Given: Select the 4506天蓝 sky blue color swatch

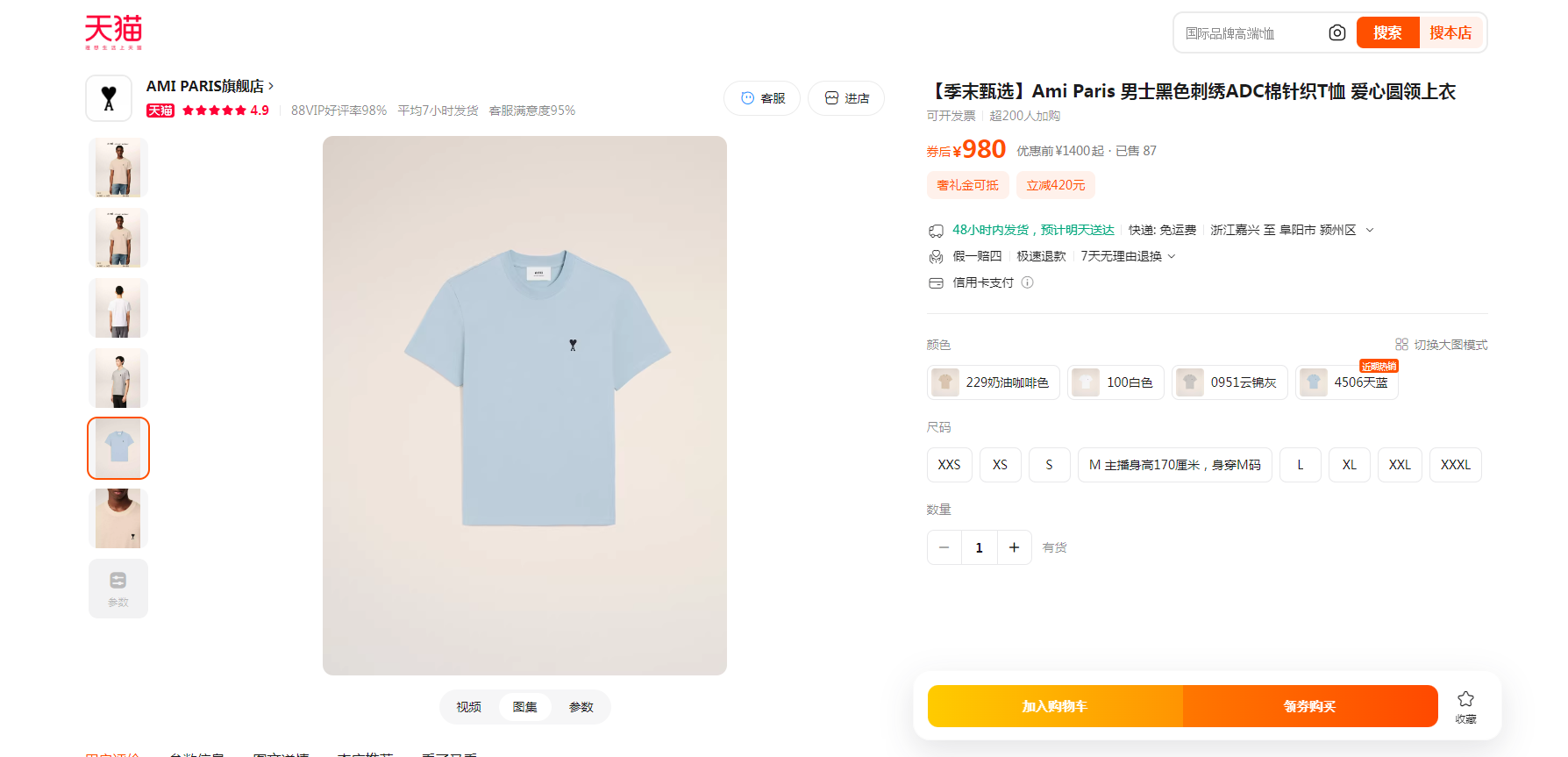Looking at the screenshot, I should 1347,382.
